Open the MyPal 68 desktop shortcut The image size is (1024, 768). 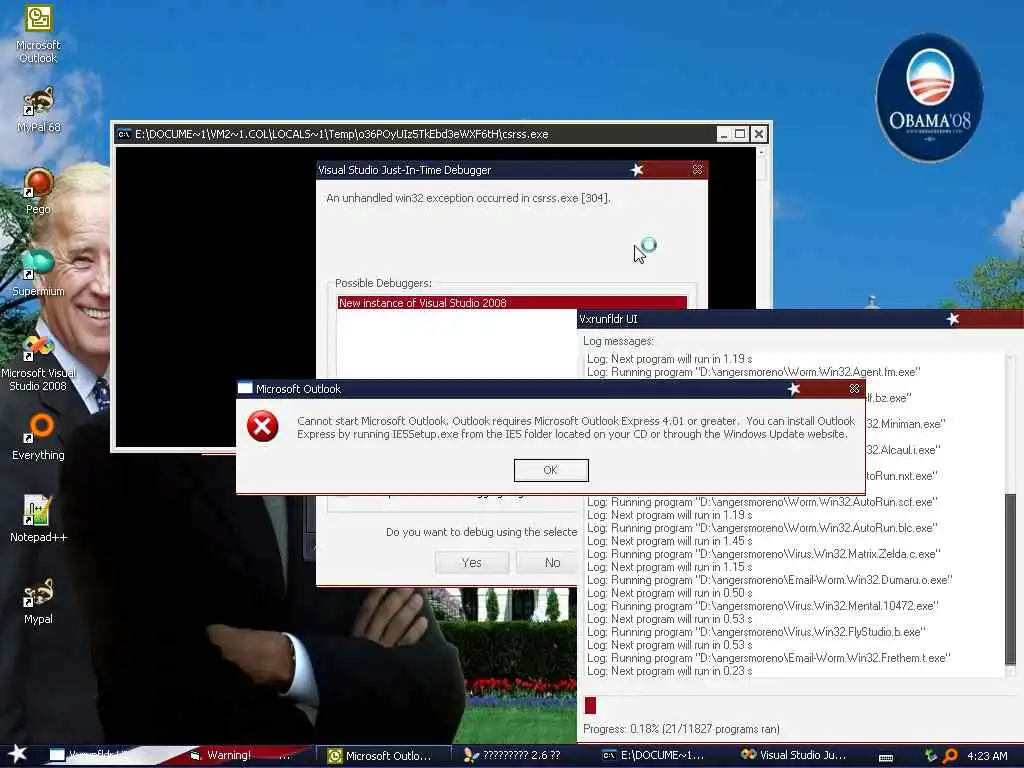point(38,110)
